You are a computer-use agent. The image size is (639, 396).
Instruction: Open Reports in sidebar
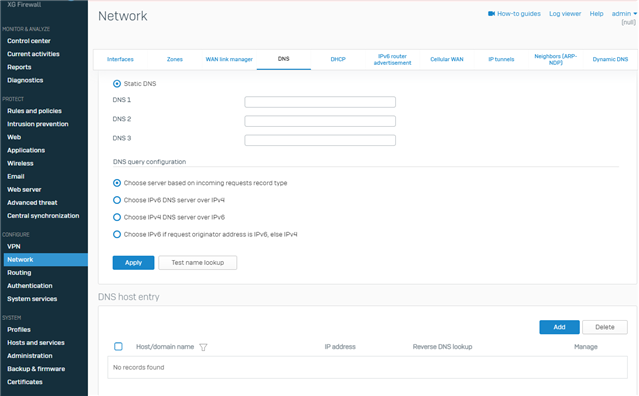click(x=19, y=67)
